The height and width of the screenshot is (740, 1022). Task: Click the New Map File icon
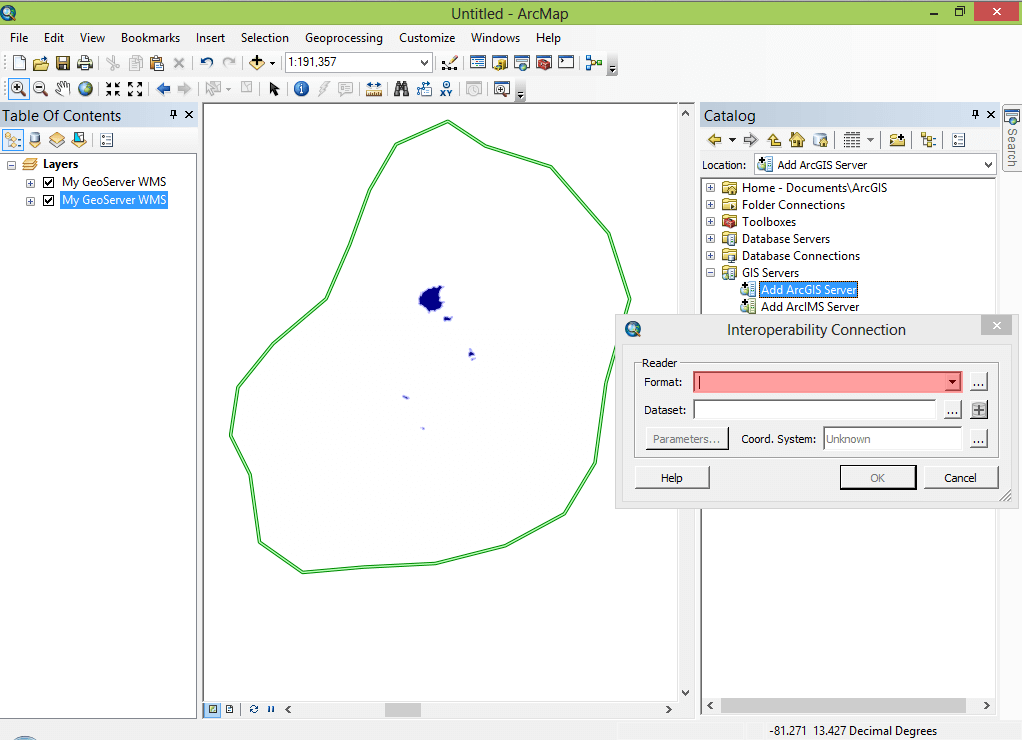(19, 63)
